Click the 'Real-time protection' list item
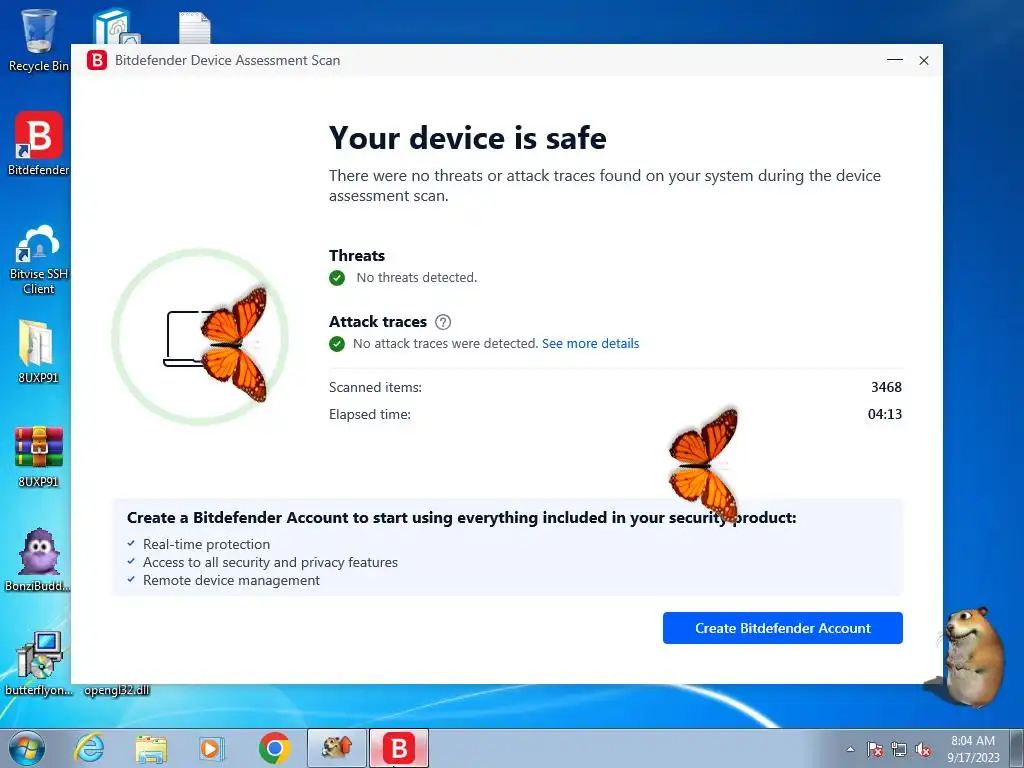The height and width of the screenshot is (768, 1024). pyautogui.click(x=206, y=545)
